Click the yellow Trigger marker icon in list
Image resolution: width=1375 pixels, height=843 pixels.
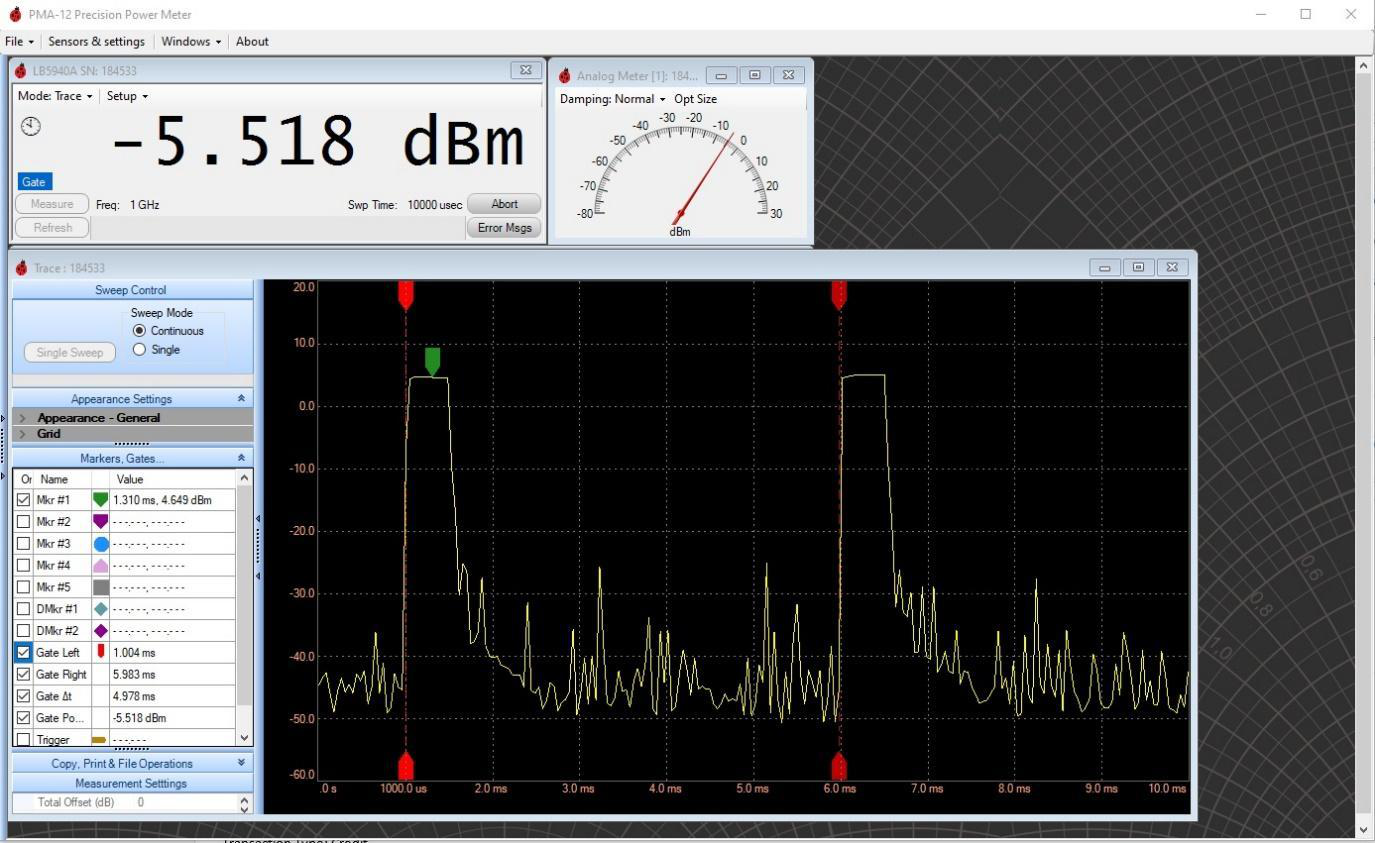click(99, 740)
